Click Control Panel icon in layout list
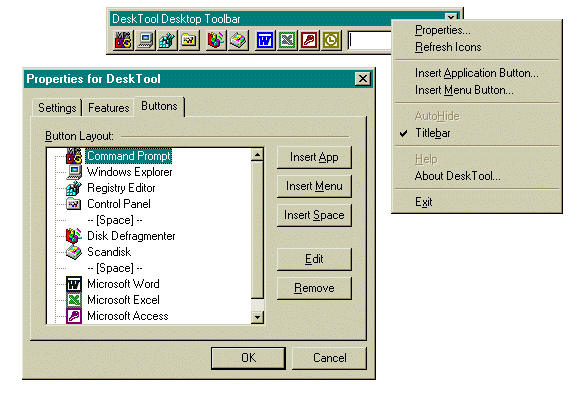Viewport: 584px width, 398px height. [x=74, y=204]
